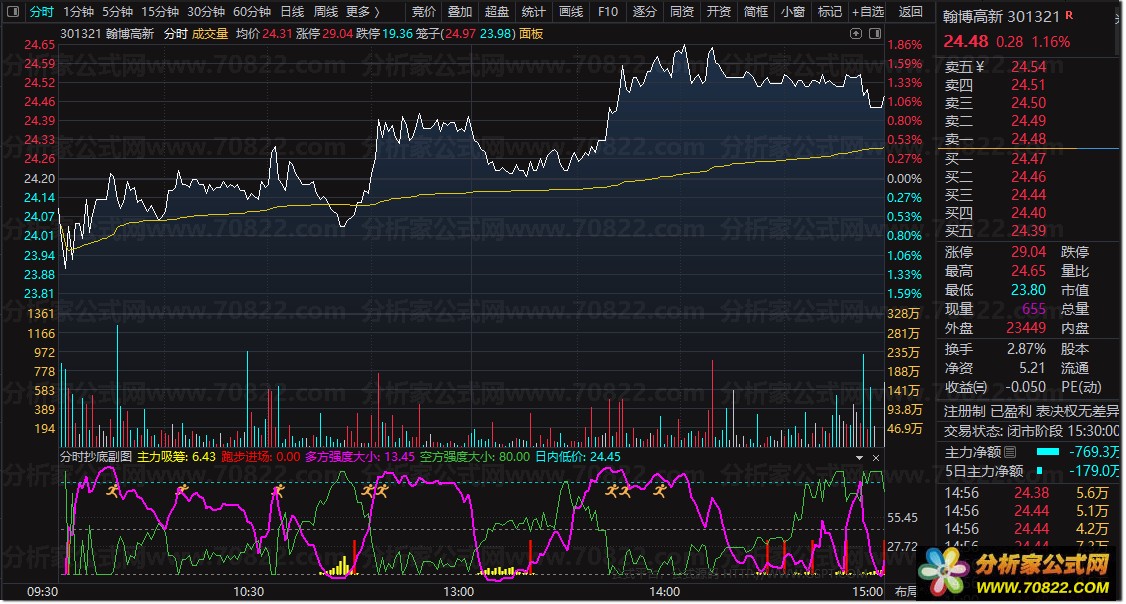Toggle the 叠加 overlay option

(x=460, y=12)
